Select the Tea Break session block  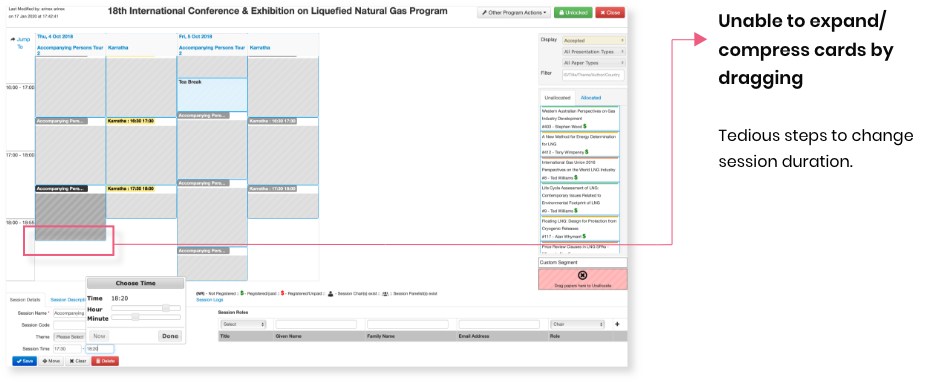pyautogui.click(x=212, y=94)
